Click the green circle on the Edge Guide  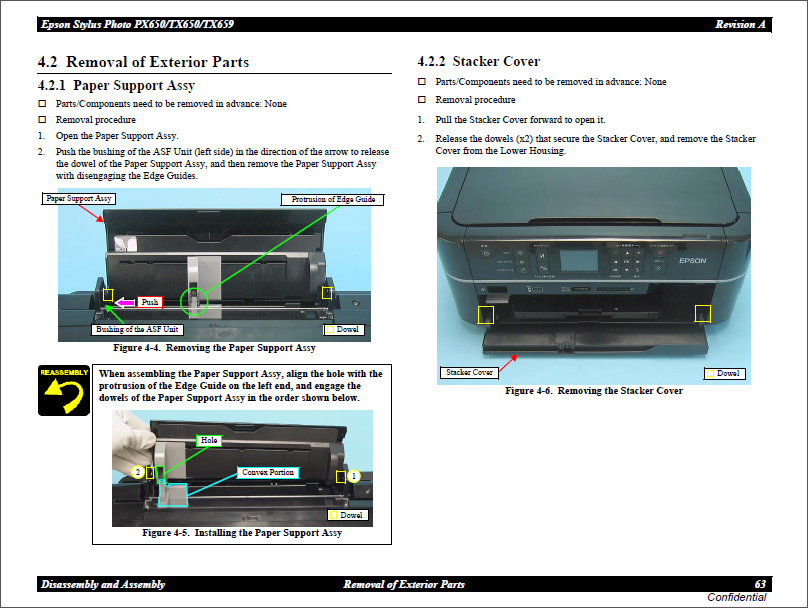[193, 299]
